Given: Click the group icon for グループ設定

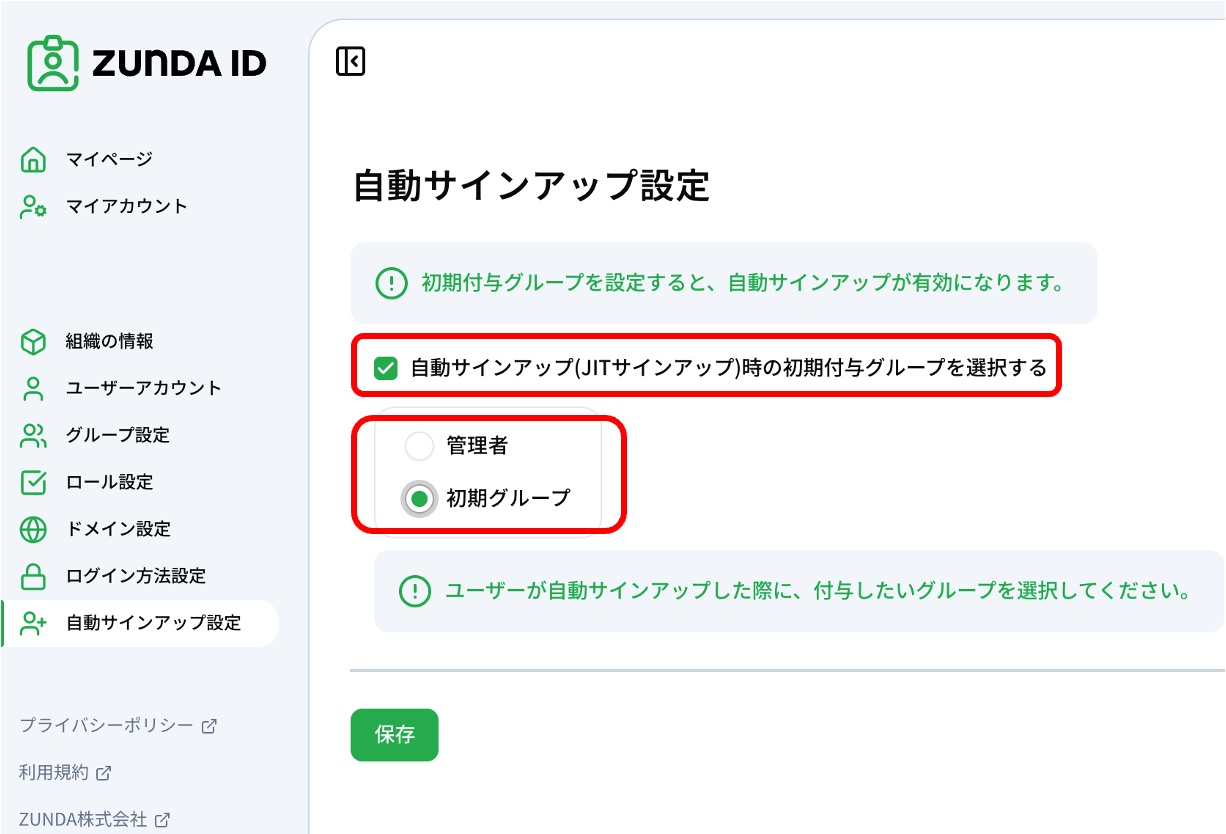Looking at the screenshot, I should point(34,436).
